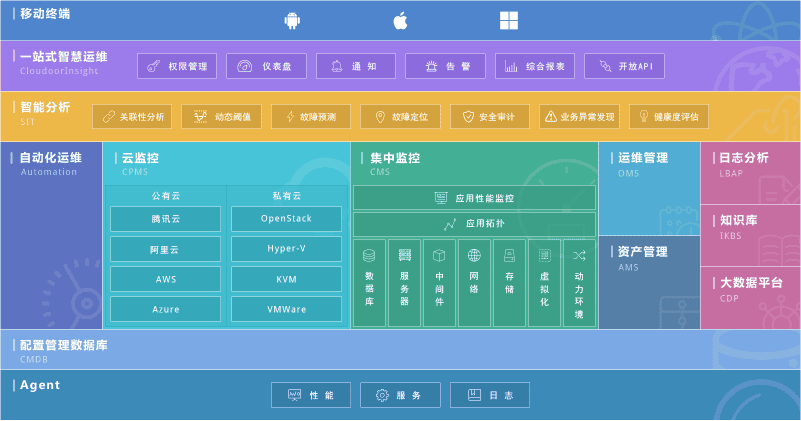Open the 开放API button

625,66
